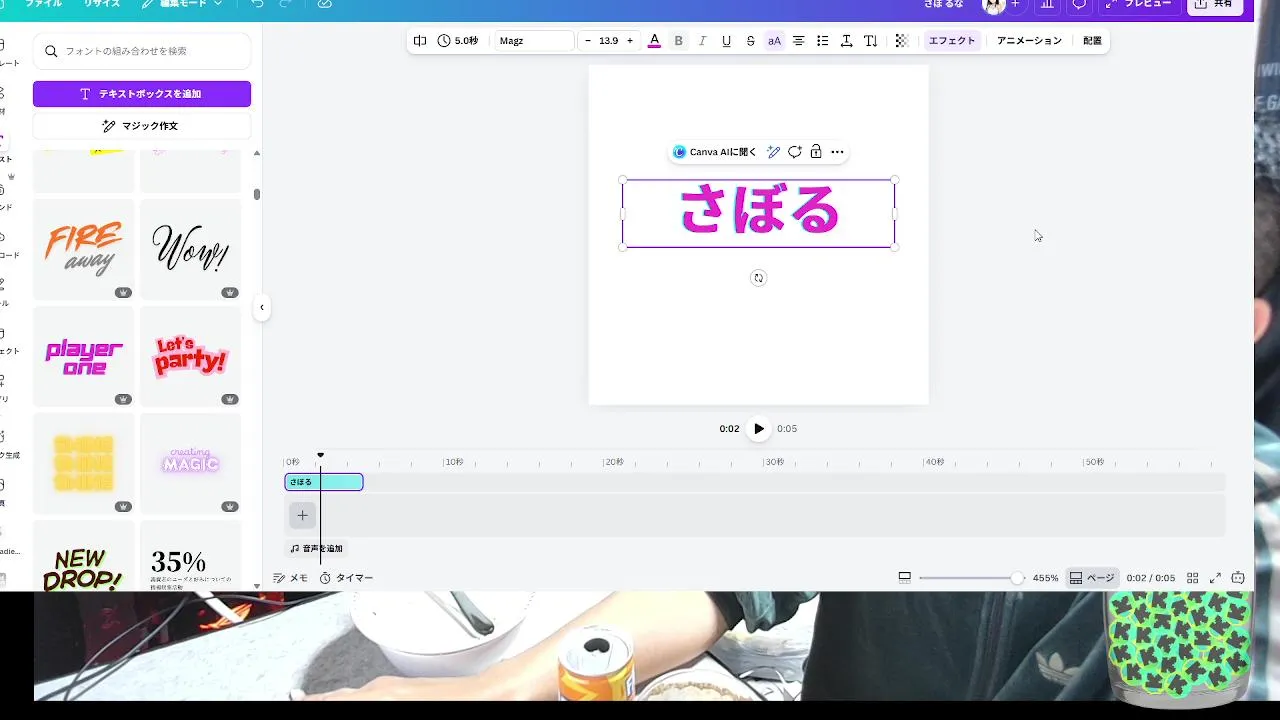
Task: Select the Let's party! text style
Action: tap(190, 356)
